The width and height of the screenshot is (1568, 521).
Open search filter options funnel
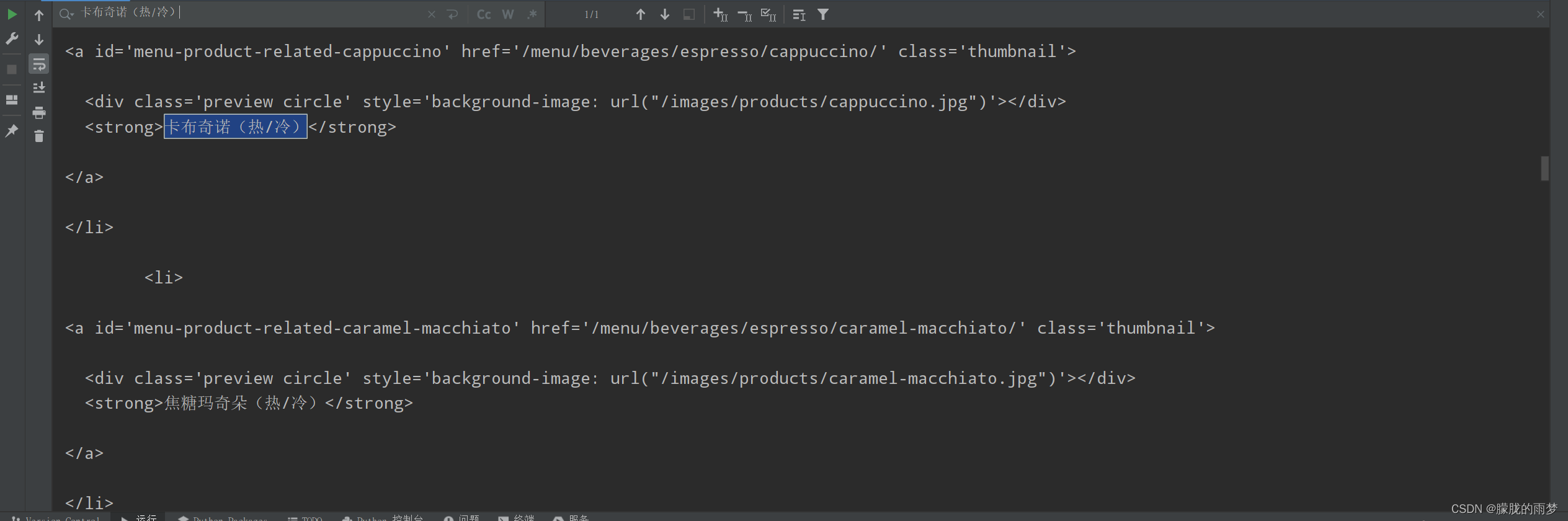pyautogui.click(x=823, y=14)
